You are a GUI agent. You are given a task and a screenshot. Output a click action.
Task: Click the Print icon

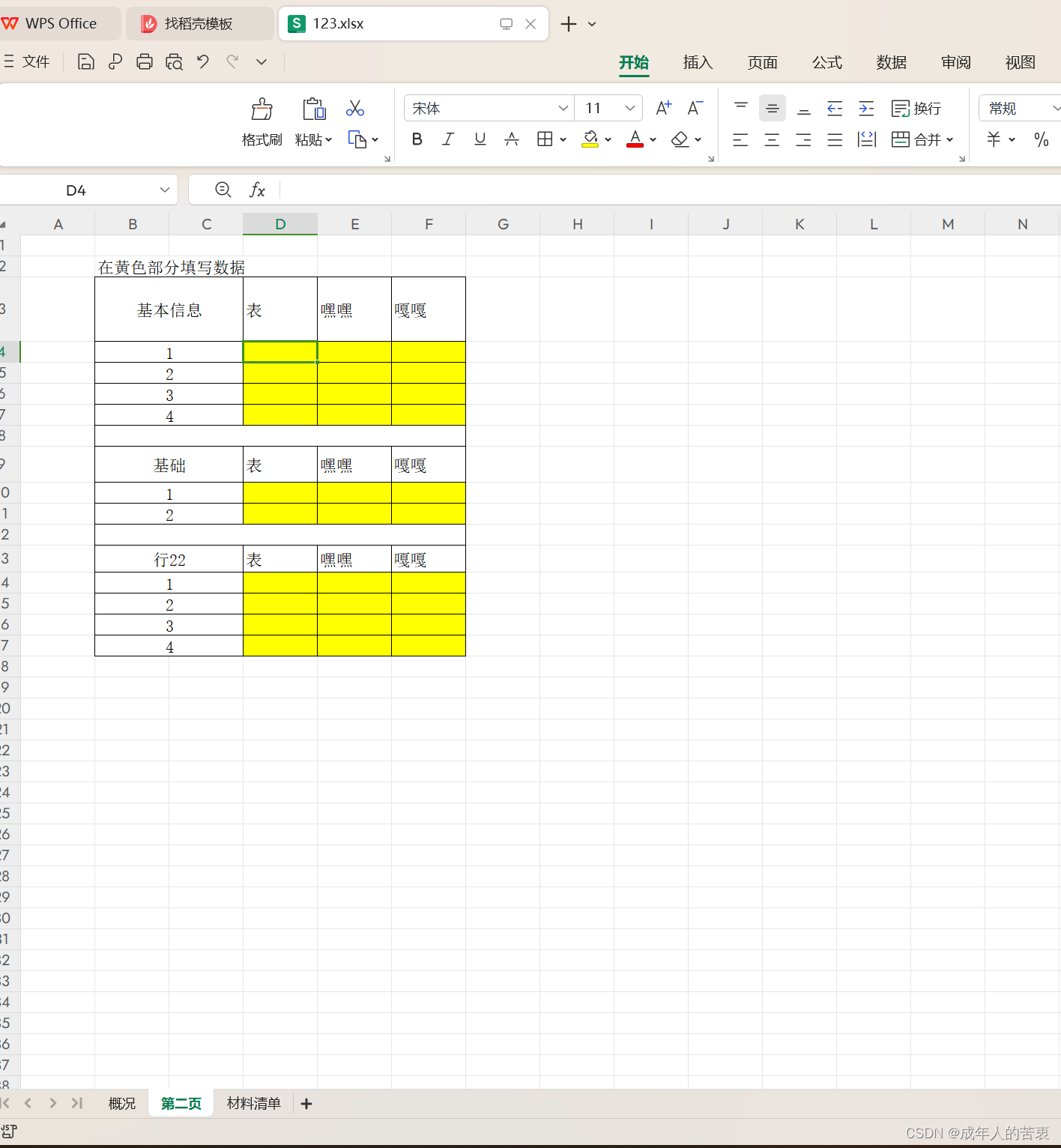coord(145,61)
